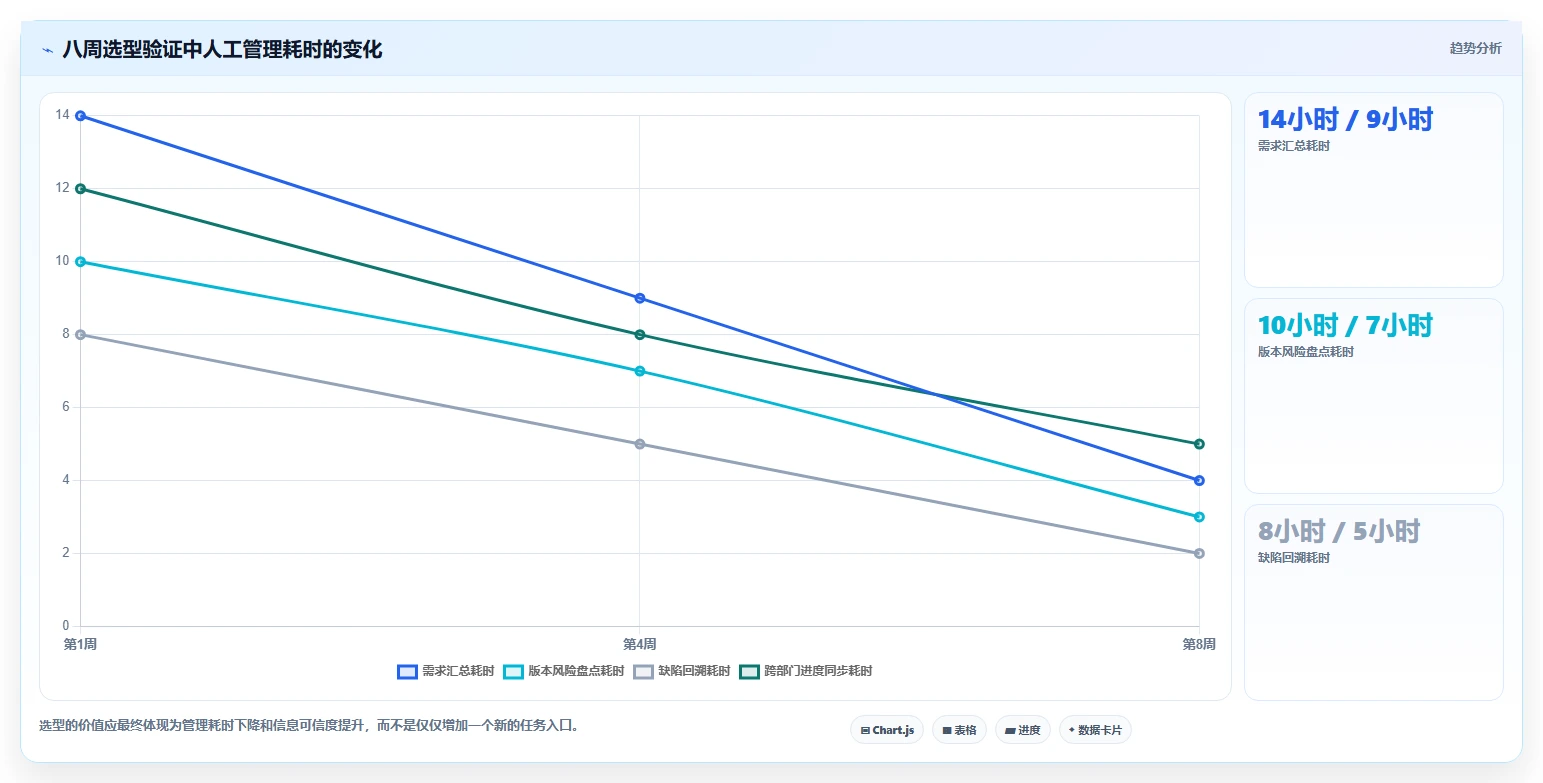Click the y-axis label 6

tap(66, 407)
